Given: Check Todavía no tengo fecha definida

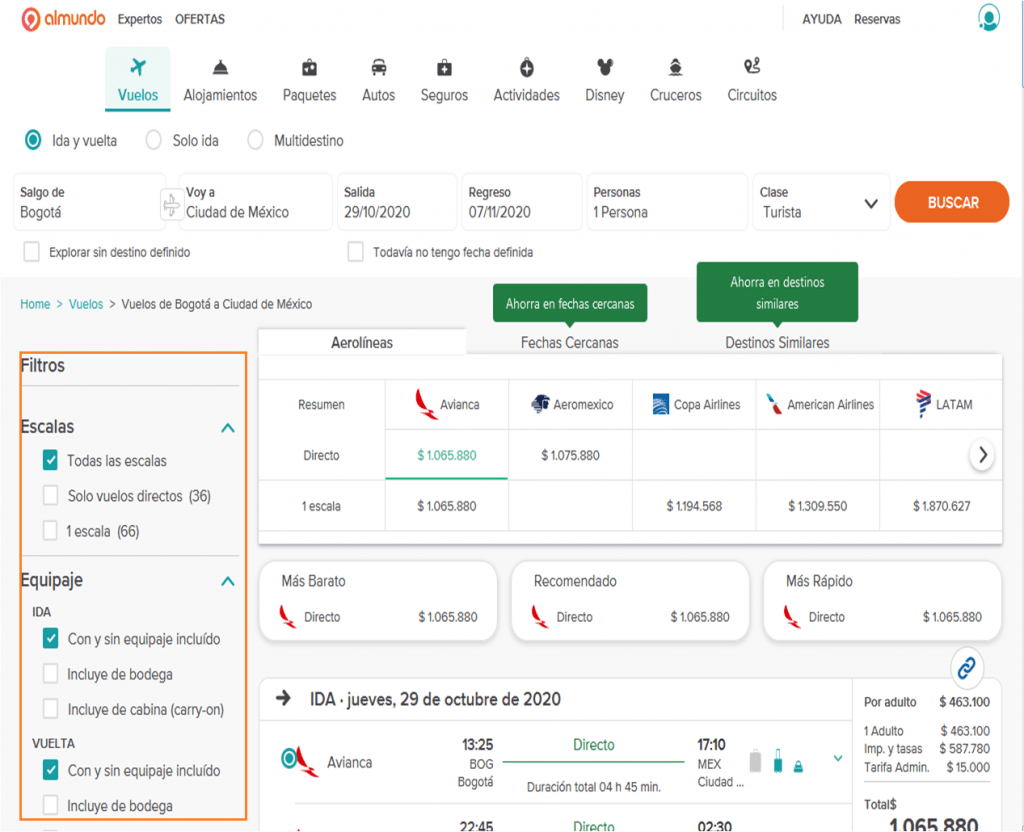Looking at the screenshot, I should (355, 251).
